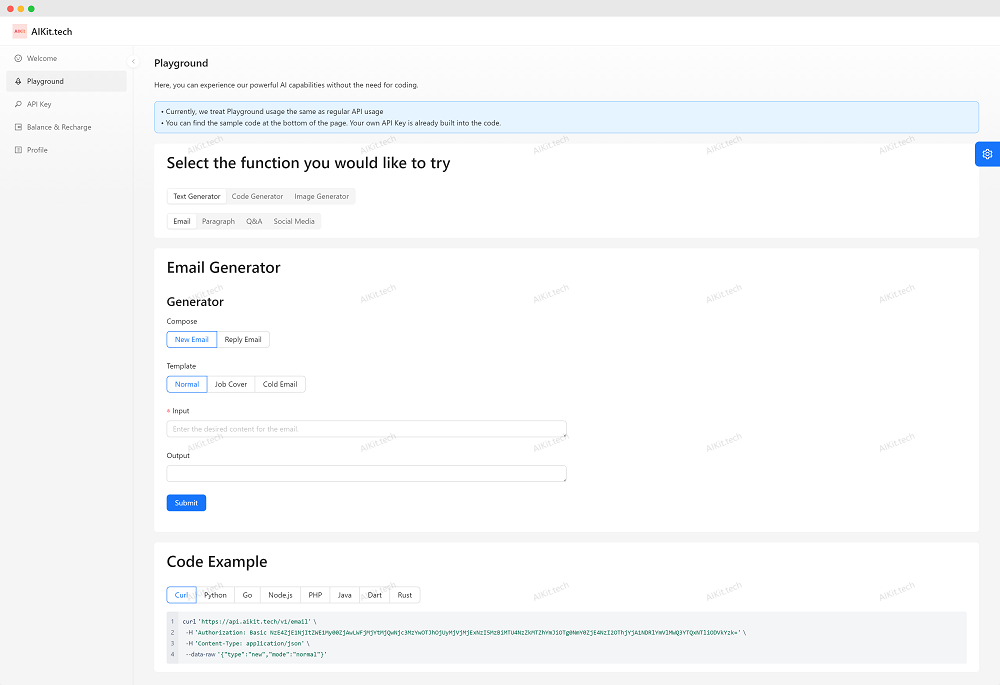Viewport: 1000px width, 685px height.
Task: Click the Profile icon in sidebar
Action: tap(18, 150)
